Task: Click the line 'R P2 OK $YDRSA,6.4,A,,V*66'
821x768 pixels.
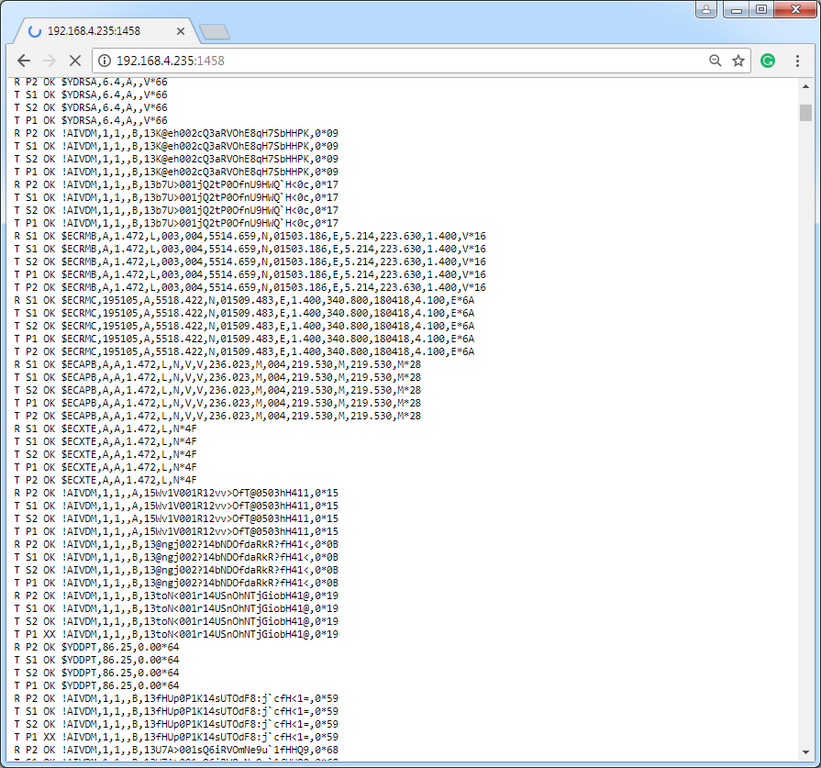Action: 91,82
